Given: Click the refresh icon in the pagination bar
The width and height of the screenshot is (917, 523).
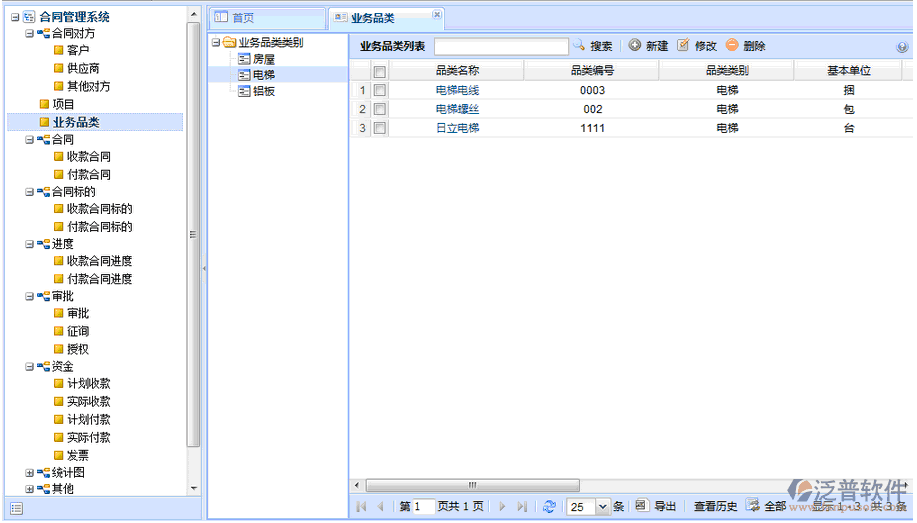Looking at the screenshot, I should 549,507.
